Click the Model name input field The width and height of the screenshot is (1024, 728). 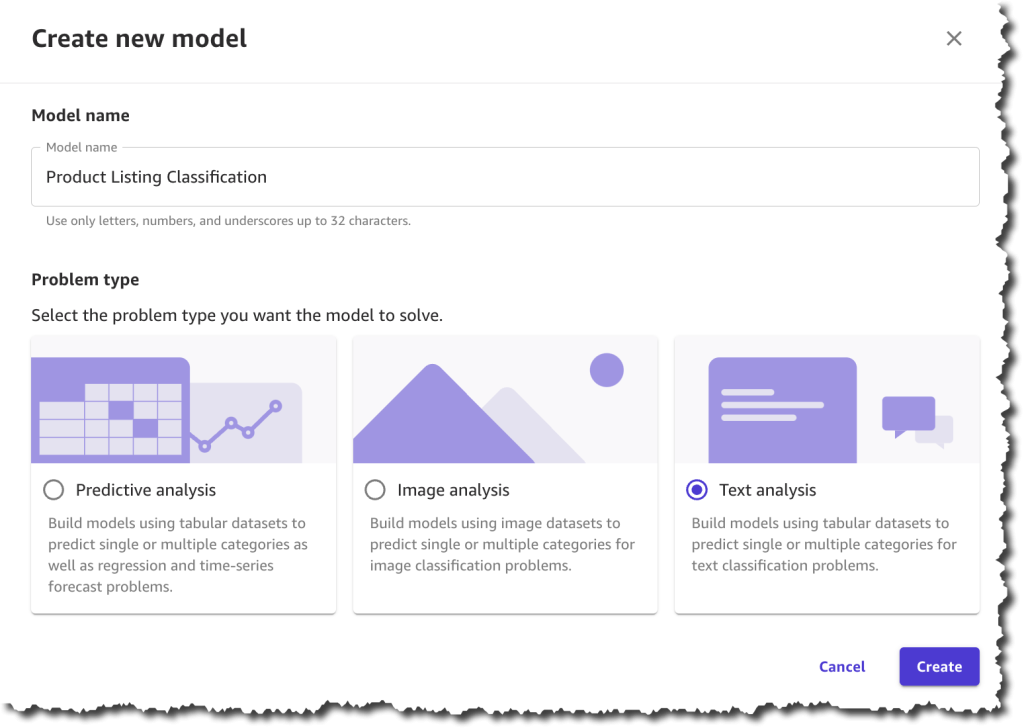[x=505, y=177]
